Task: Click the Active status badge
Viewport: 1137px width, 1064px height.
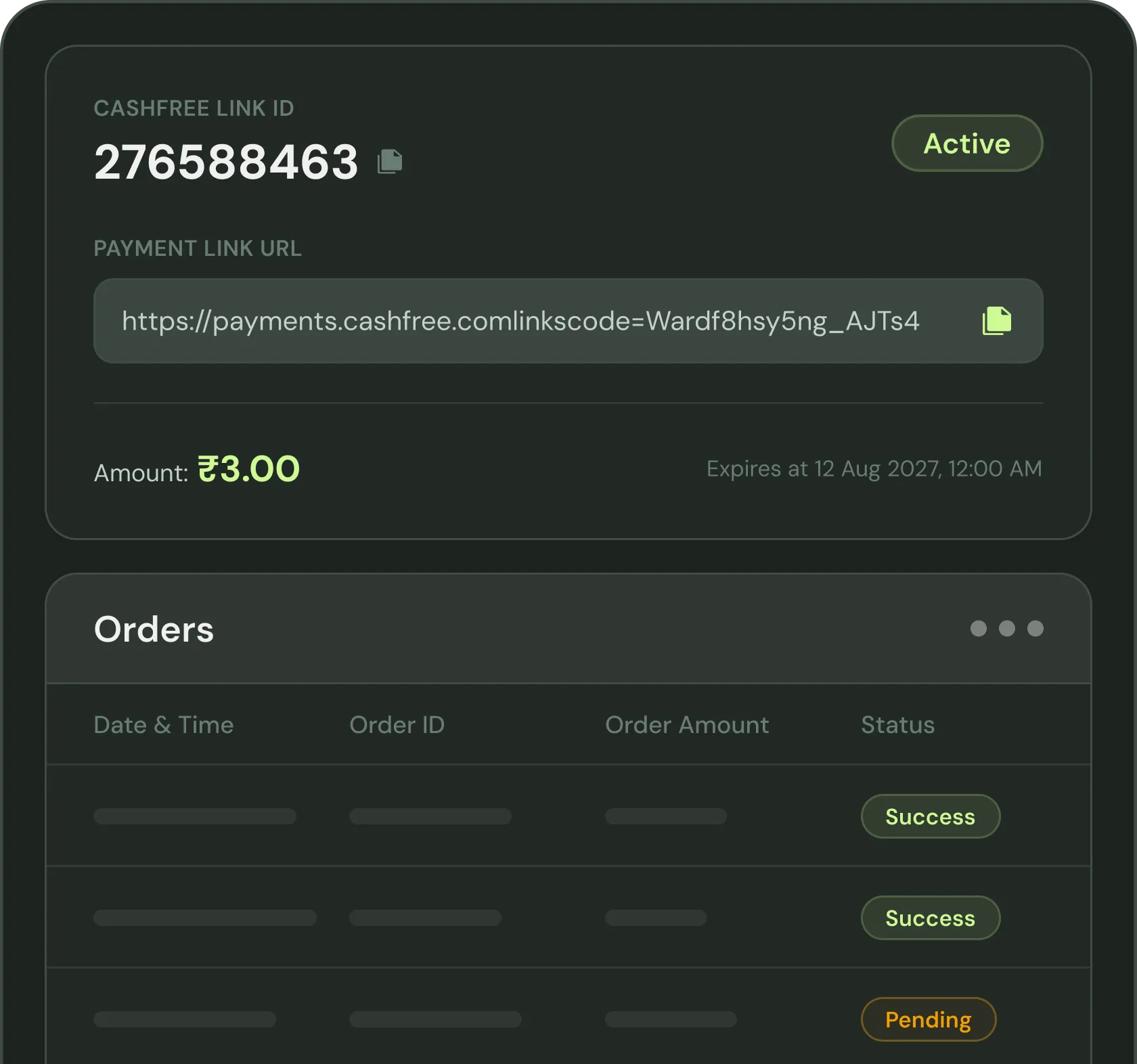Action: pyautogui.click(x=967, y=143)
